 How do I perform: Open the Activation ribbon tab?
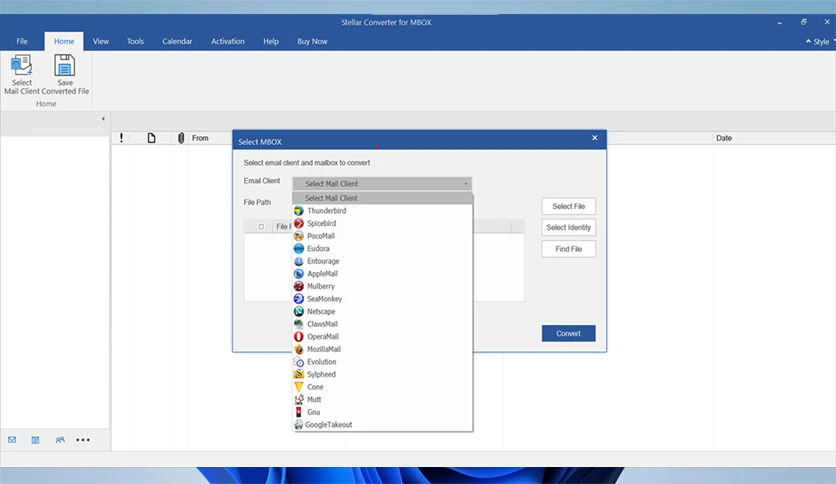228,41
